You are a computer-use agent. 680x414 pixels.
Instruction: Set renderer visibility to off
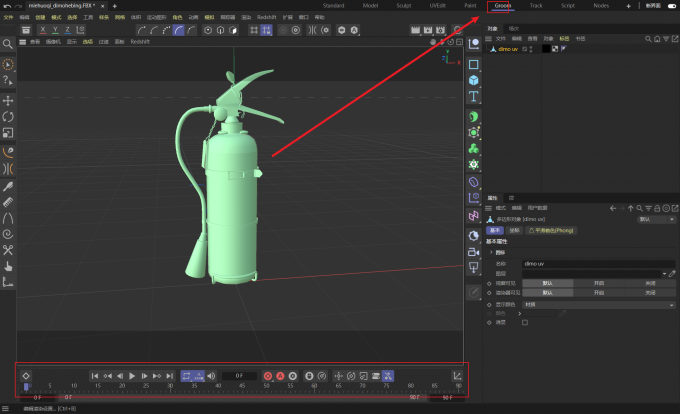(x=650, y=293)
